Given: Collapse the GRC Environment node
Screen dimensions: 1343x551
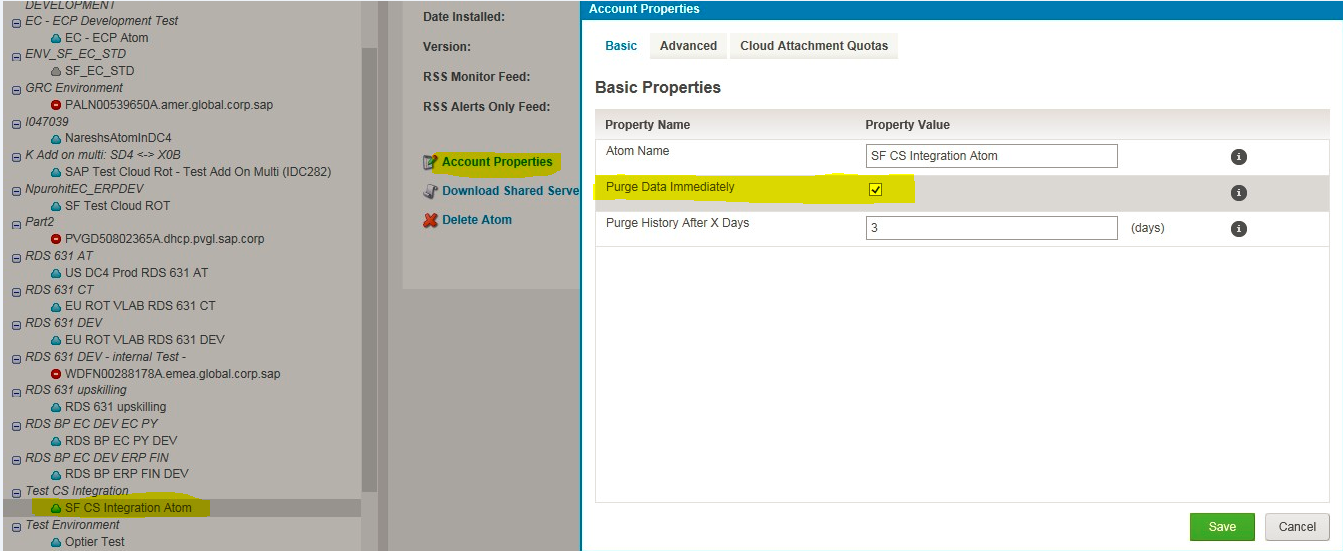Looking at the screenshot, I should pos(16,89).
